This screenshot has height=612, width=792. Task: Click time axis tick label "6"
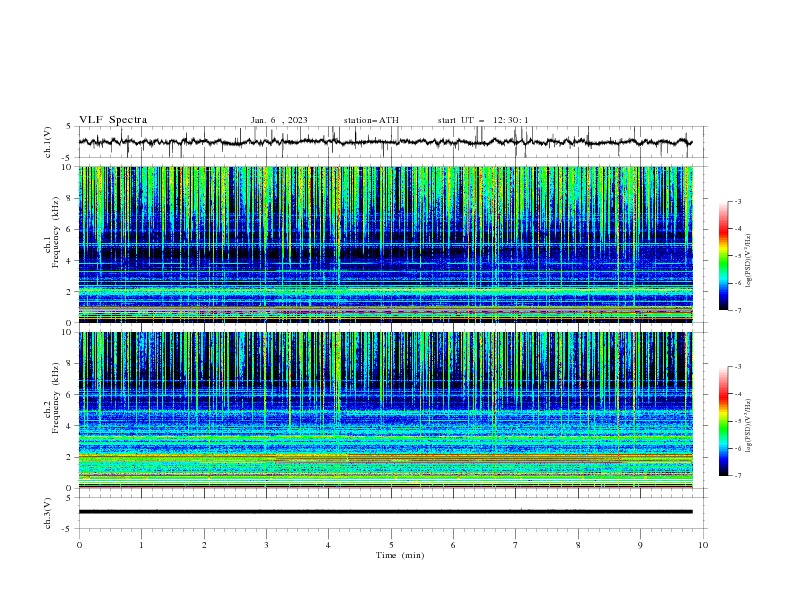(x=453, y=545)
